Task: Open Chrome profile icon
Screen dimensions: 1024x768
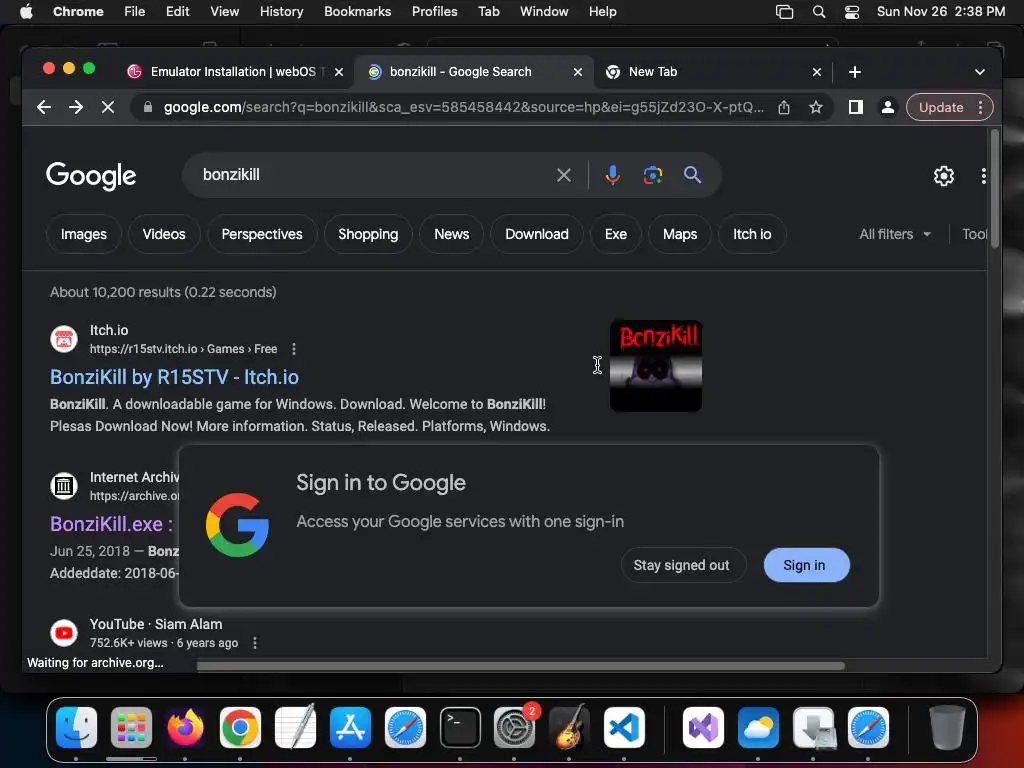Action: click(x=888, y=107)
